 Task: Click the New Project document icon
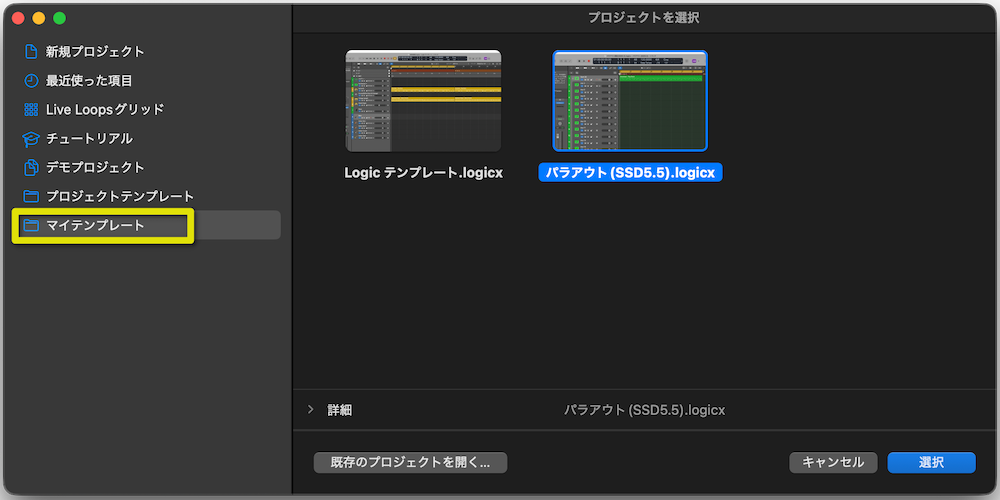pyautogui.click(x=31, y=52)
